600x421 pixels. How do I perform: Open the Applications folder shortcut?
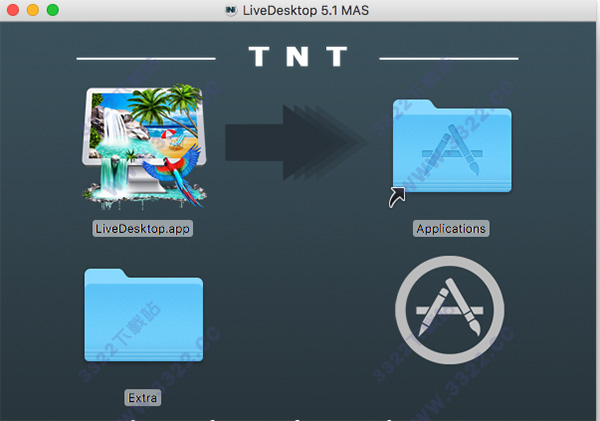[452, 147]
